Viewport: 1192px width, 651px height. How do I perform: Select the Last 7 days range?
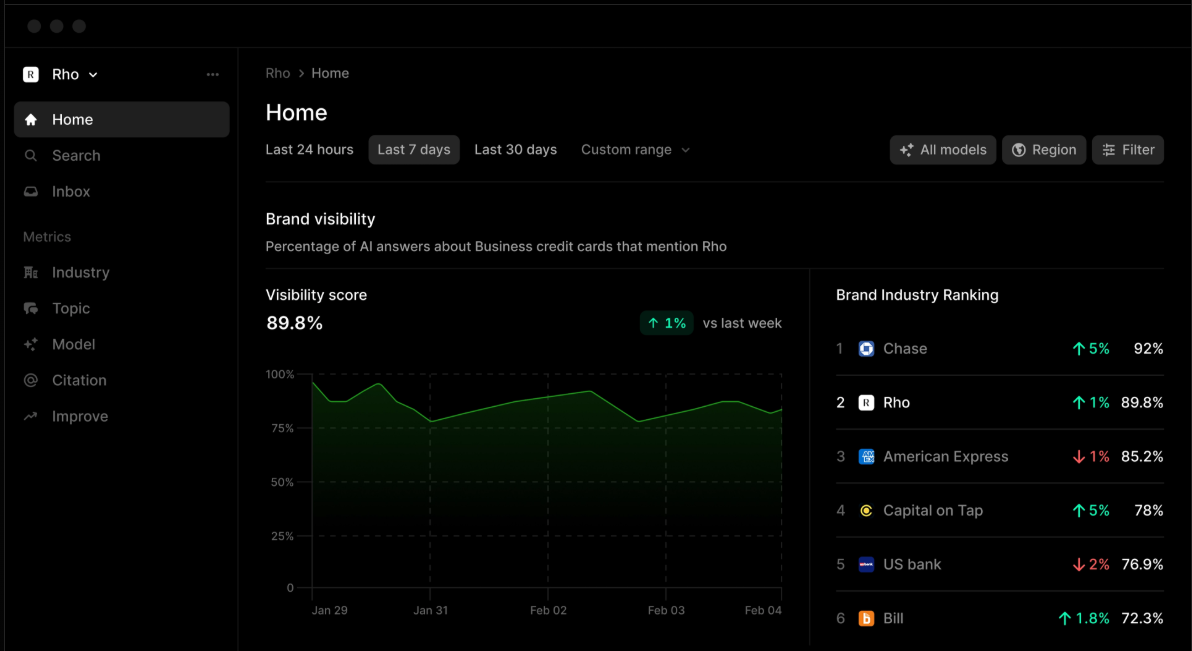point(414,150)
